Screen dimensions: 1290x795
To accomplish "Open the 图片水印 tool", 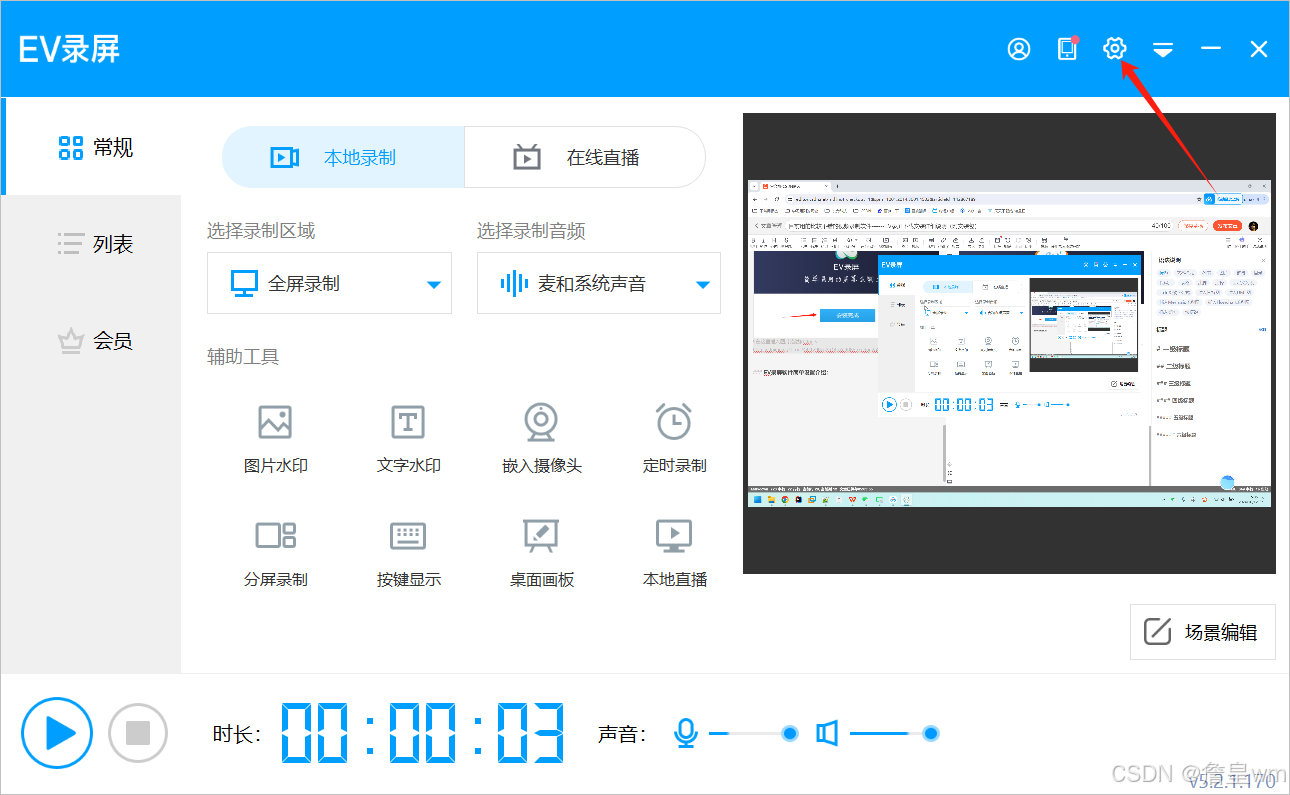I will click(275, 438).
